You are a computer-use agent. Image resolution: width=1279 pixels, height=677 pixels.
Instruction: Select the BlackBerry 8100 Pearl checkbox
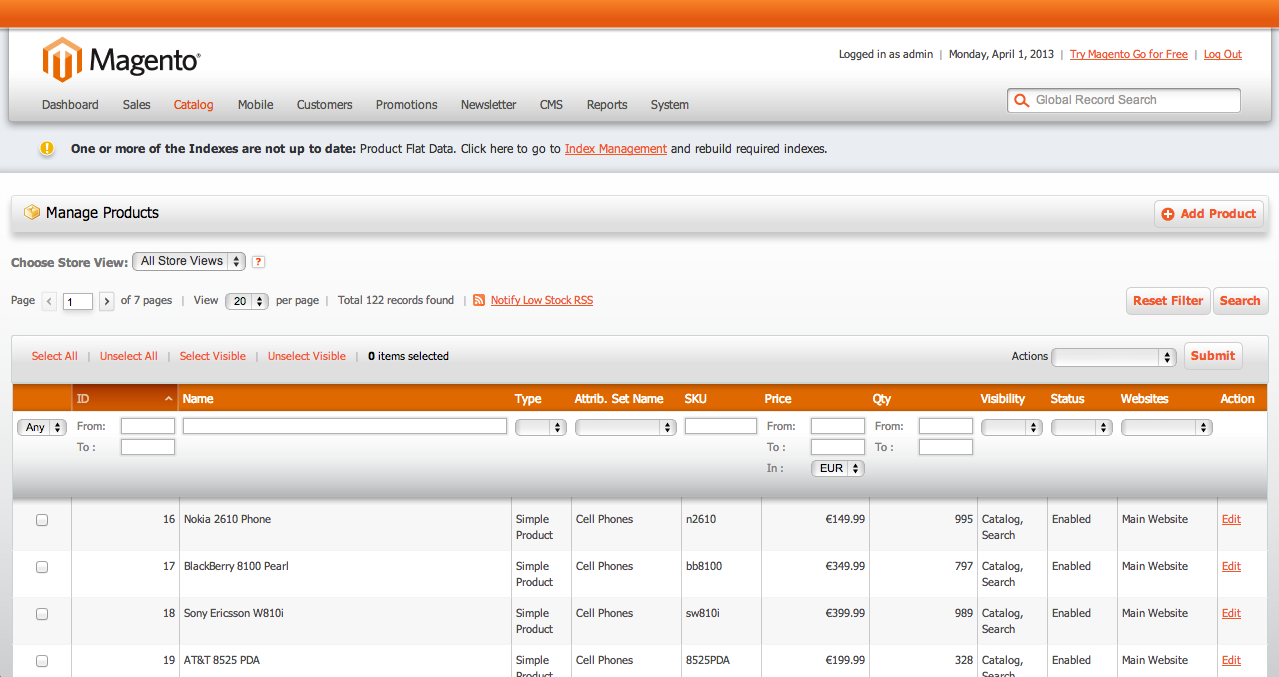[42, 567]
